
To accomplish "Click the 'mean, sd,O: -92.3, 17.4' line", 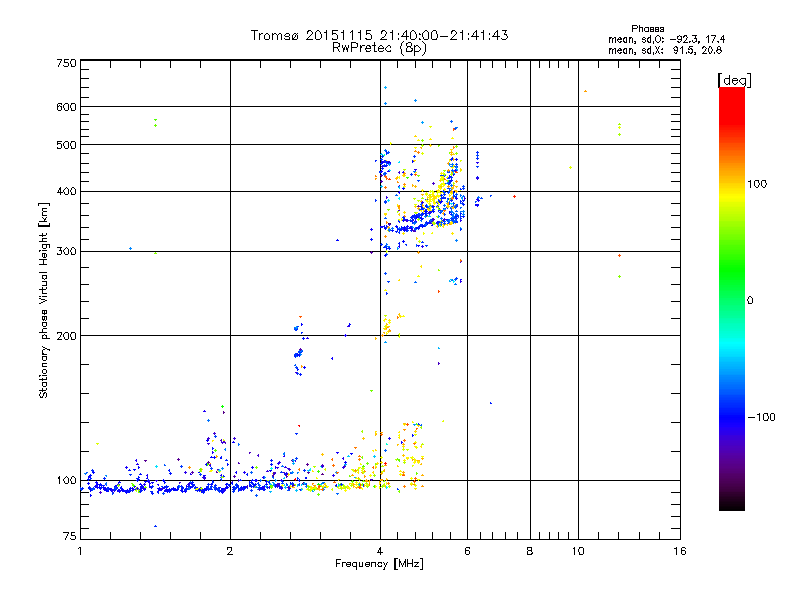I will tap(666, 39).
